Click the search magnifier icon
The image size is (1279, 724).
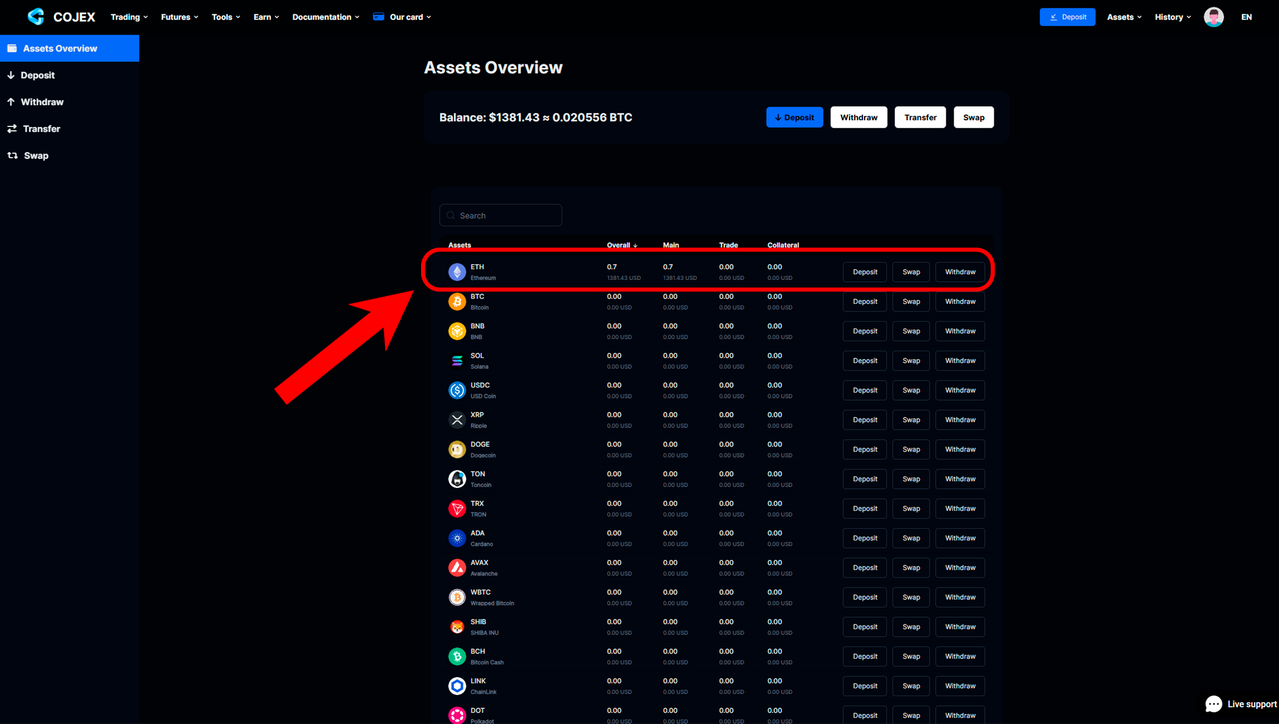click(x=451, y=215)
